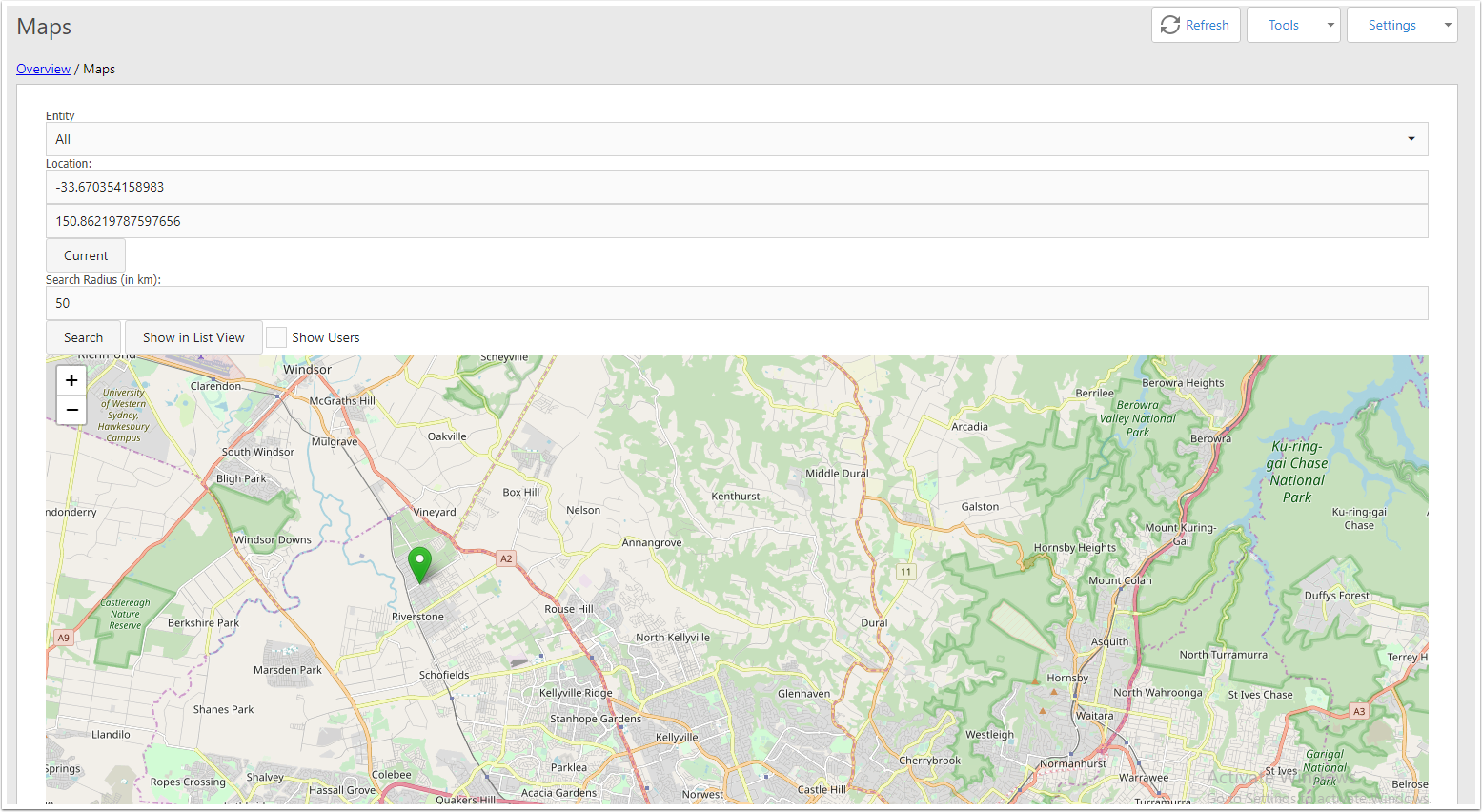Click the McGraths Hill map label
This screenshot has height=812, width=1482.
pos(342,400)
